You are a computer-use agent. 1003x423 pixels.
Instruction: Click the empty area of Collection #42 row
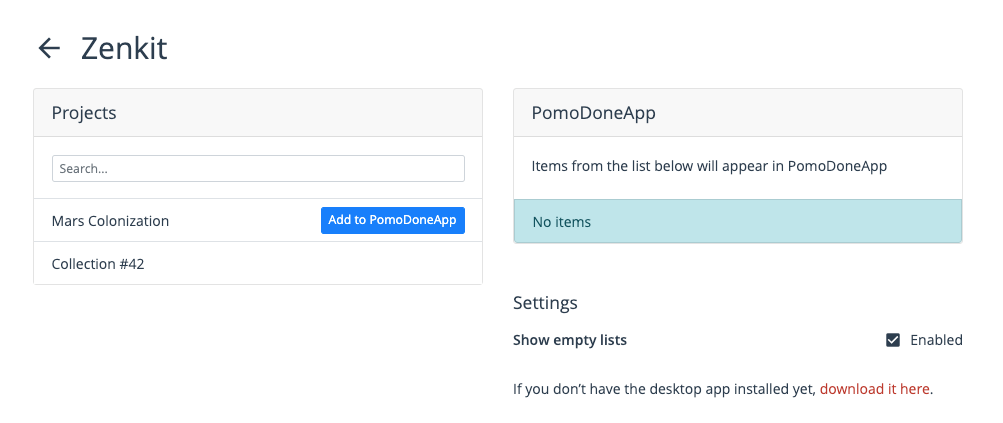313,264
